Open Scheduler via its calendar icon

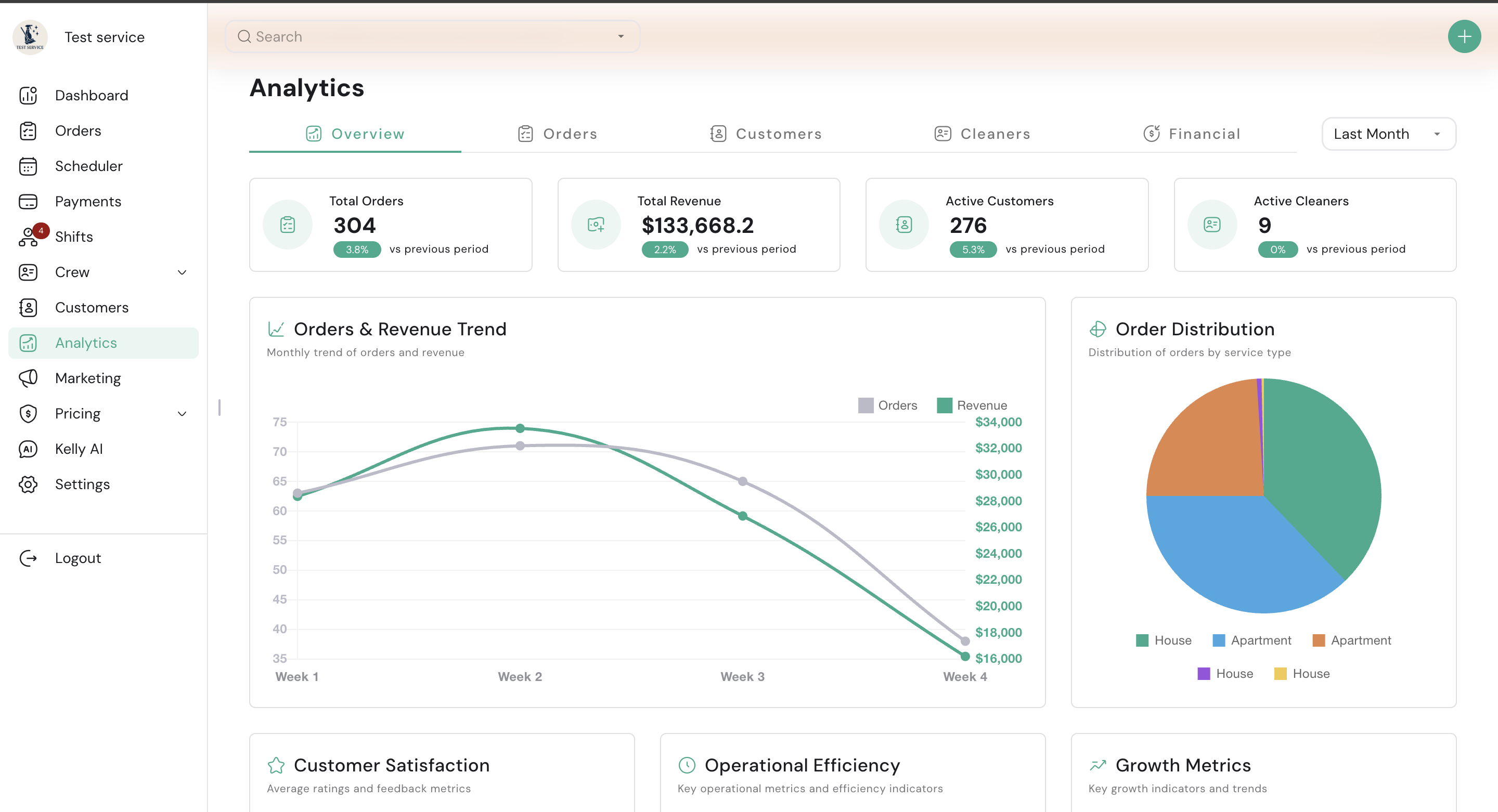pos(28,166)
